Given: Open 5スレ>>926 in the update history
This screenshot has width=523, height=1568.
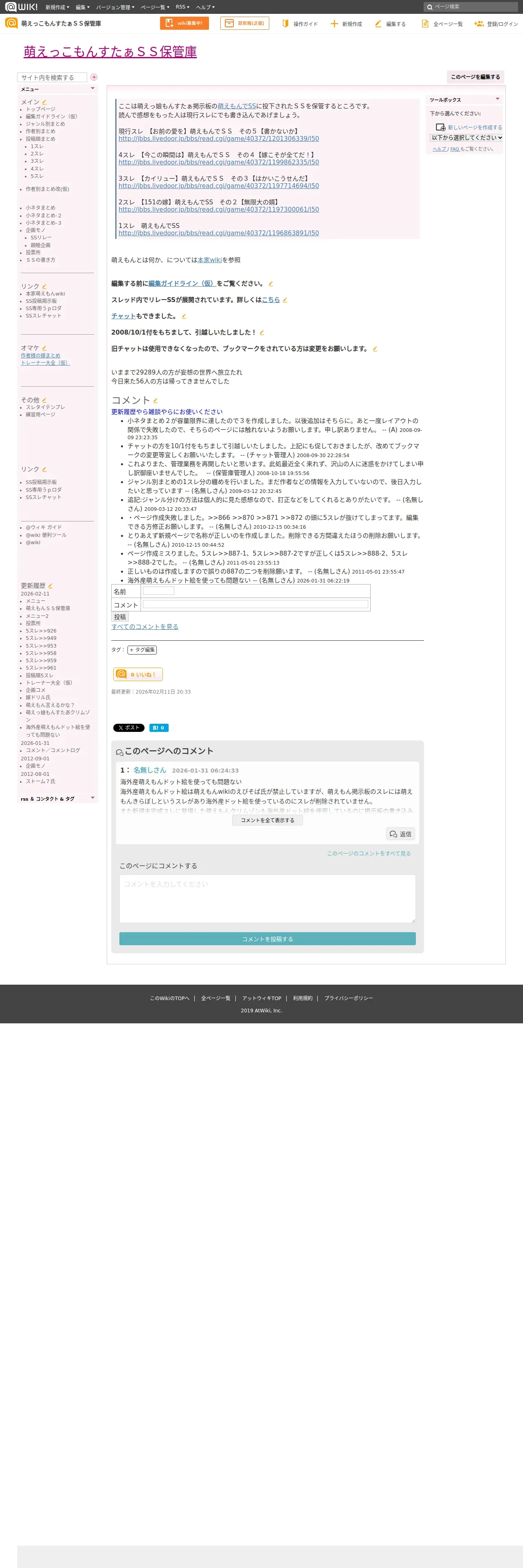Looking at the screenshot, I should [41, 631].
